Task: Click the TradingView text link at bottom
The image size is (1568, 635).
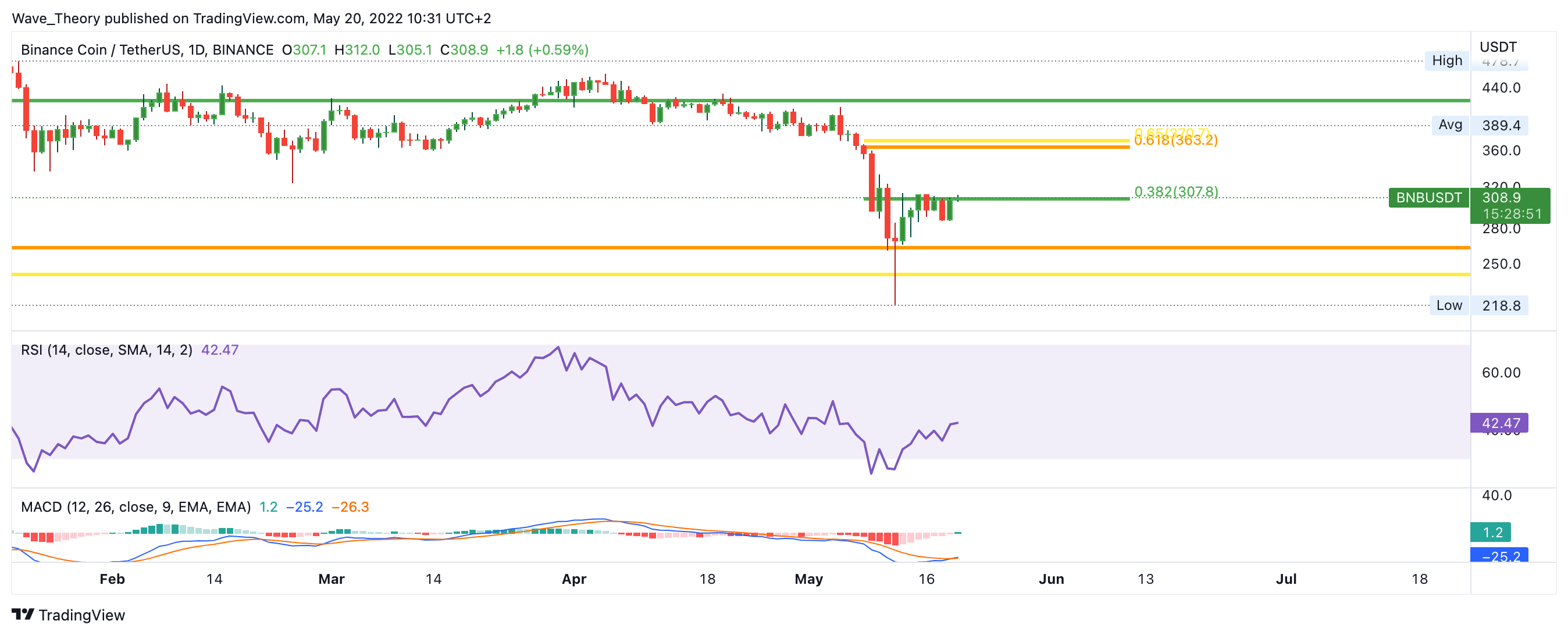Action: (81, 615)
